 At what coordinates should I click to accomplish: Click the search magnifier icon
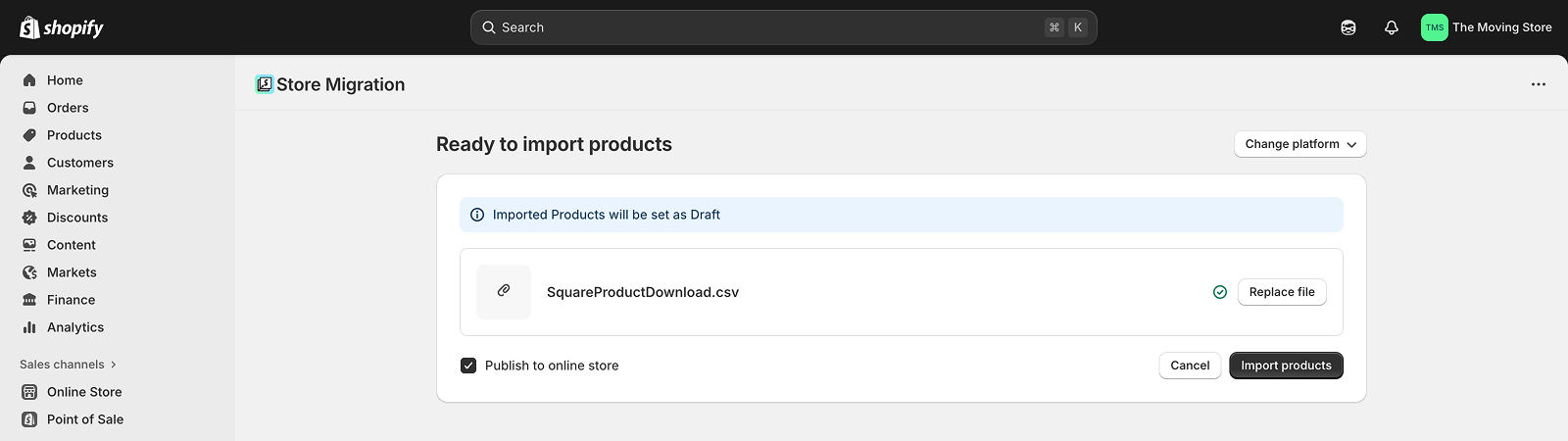point(489,27)
